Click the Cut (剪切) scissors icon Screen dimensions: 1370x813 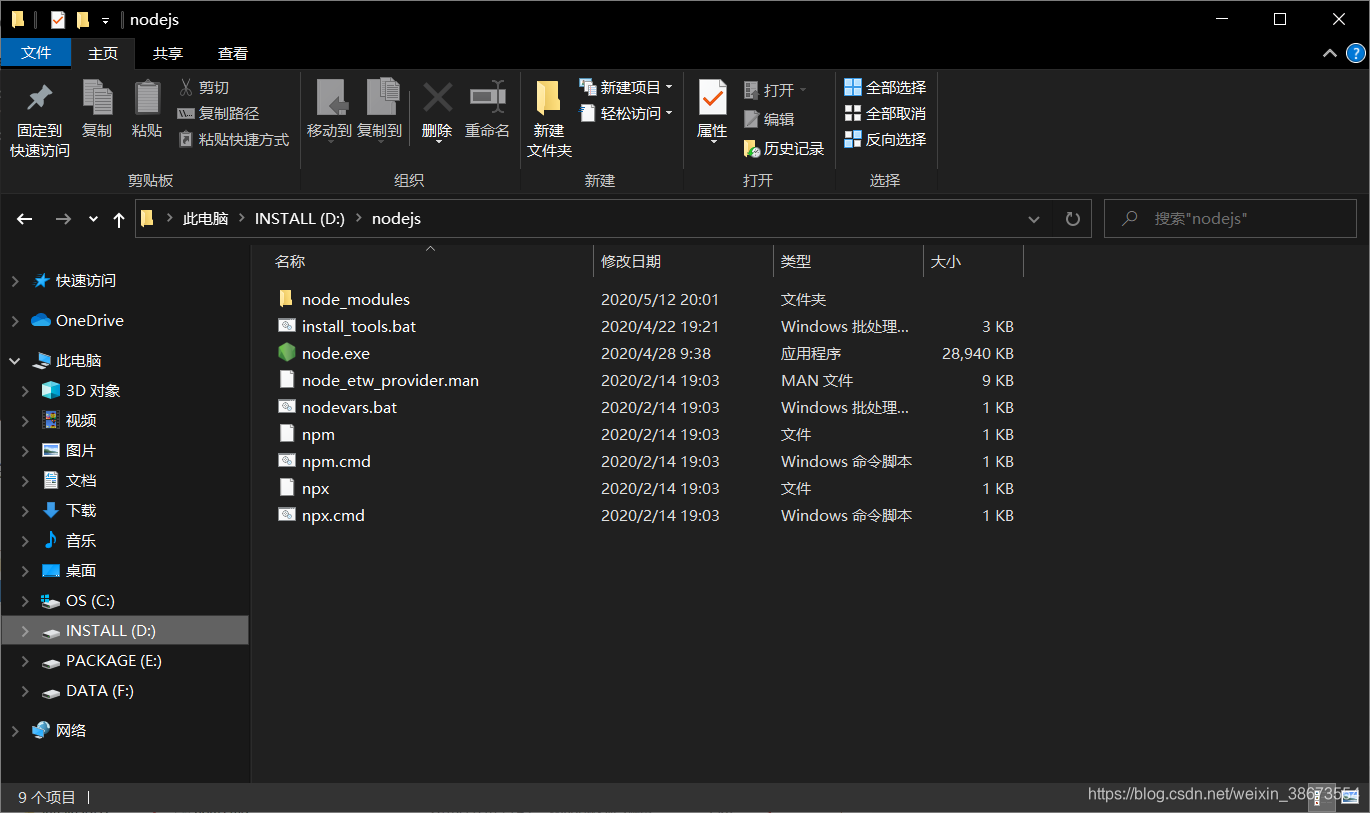coord(185,87)
